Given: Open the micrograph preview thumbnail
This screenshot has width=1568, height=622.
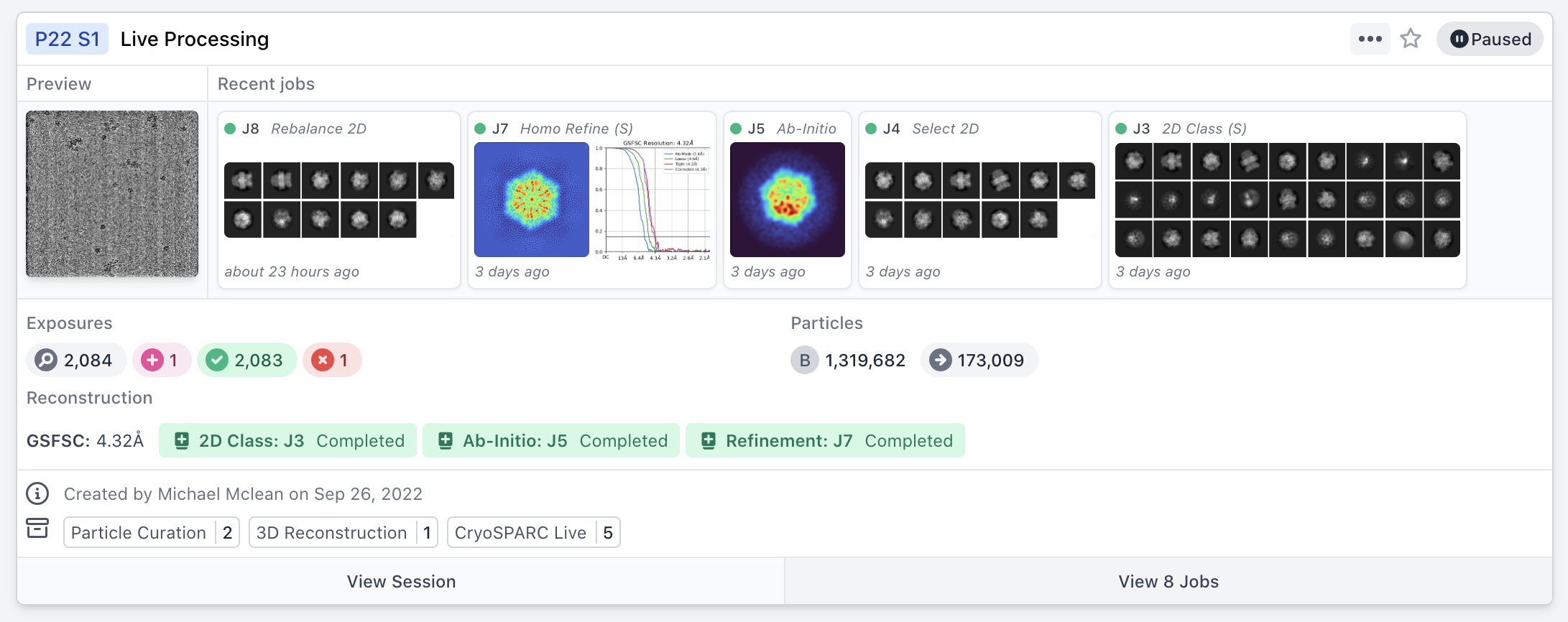Looking at the screenshot, I should (x=112, y=194).
